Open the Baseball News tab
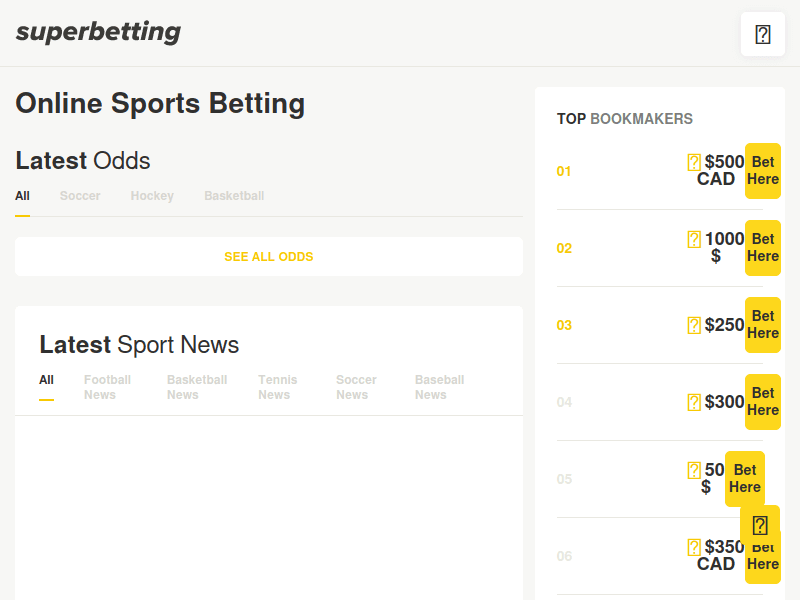This screenshot has width=800, height=600. click(440, 387)
